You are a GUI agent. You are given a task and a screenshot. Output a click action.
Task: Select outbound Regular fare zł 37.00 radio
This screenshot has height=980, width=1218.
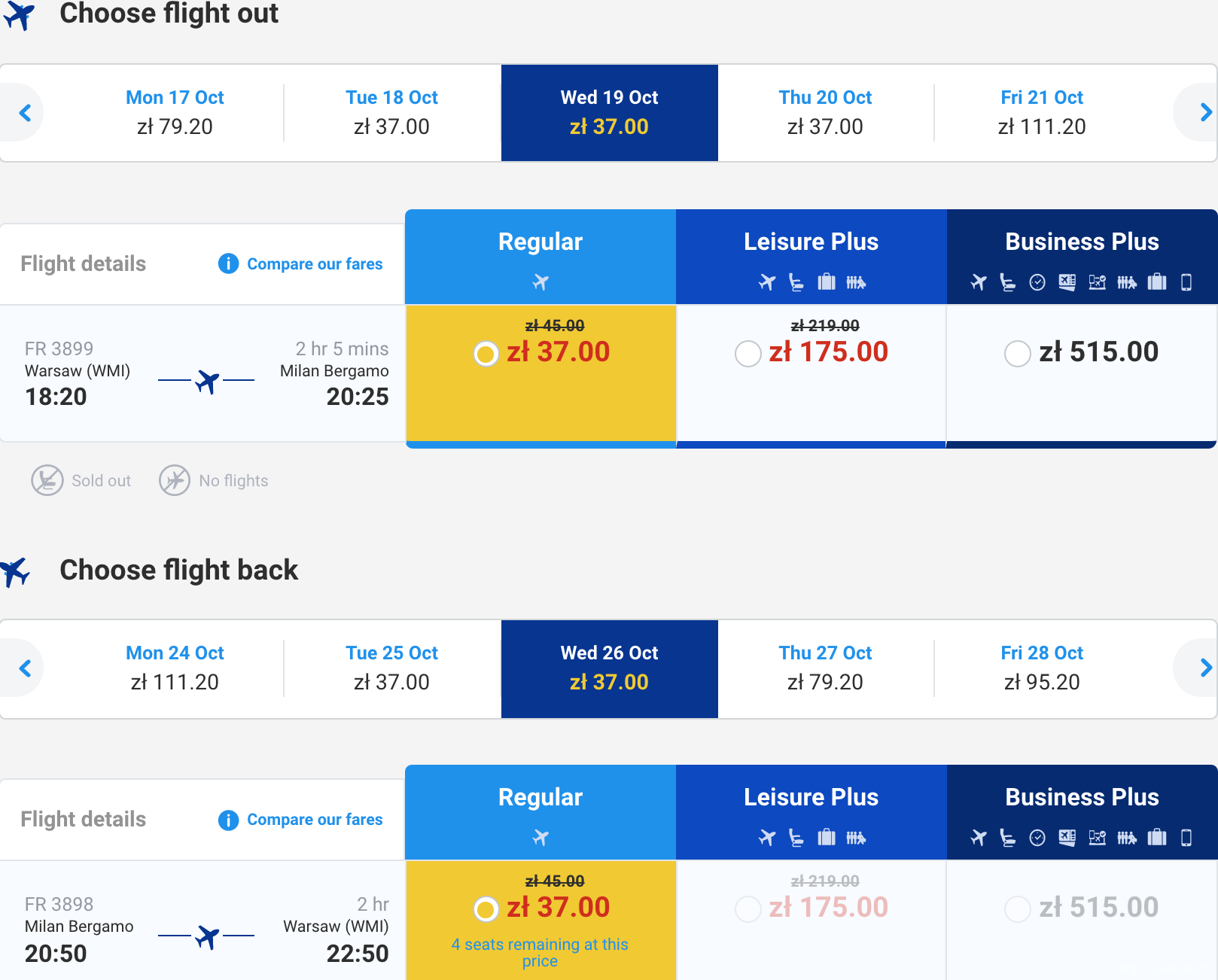pyautogui.click(x=486, y=353)
